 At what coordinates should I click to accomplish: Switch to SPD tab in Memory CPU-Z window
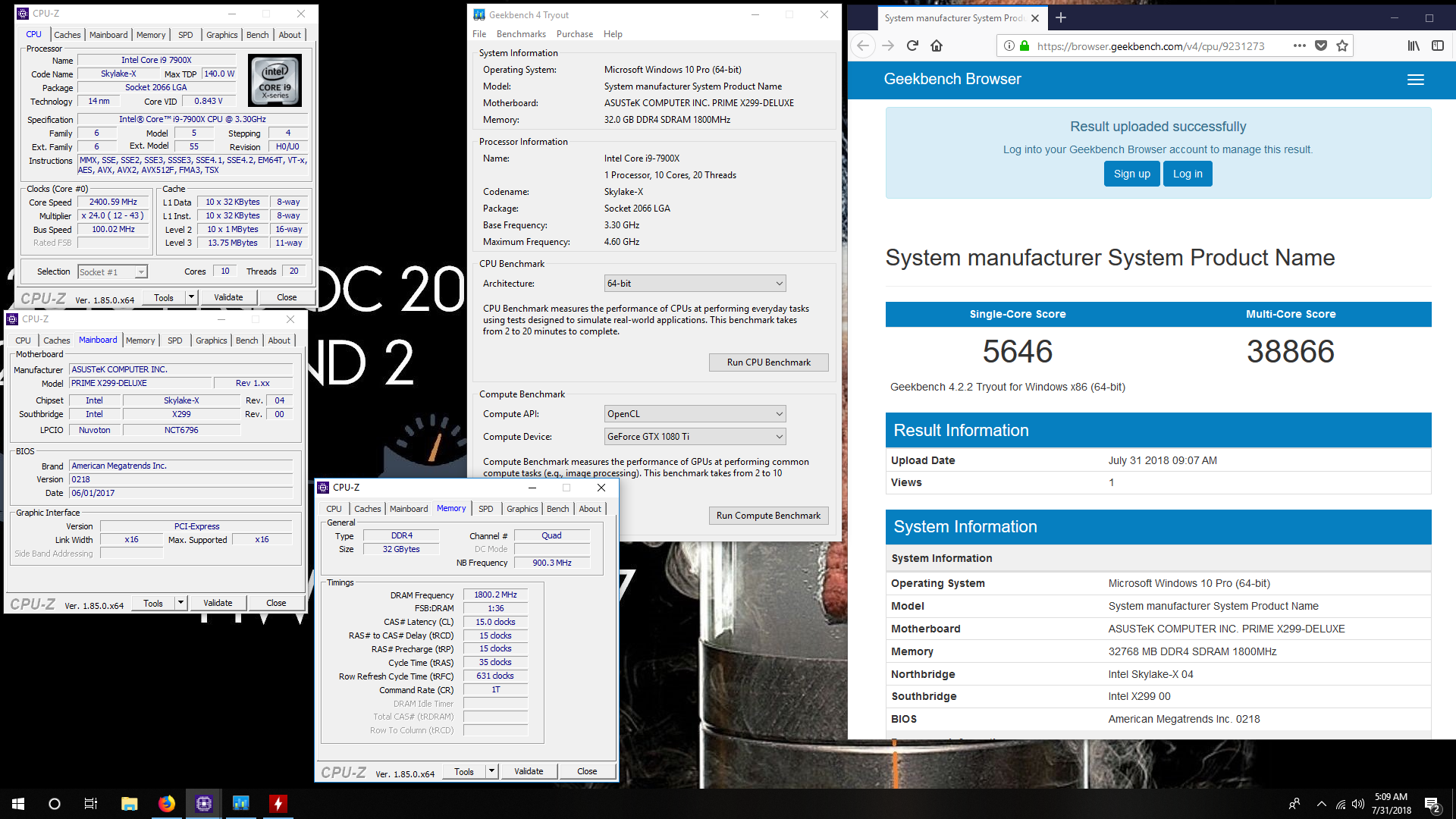pyautogui.click(x=486, y=509)
